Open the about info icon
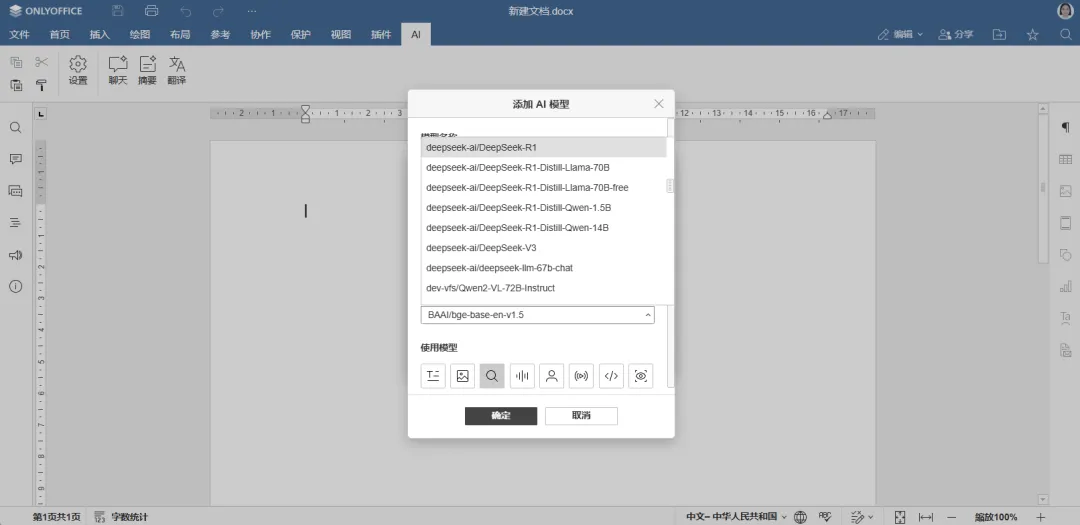This screenshot has height=525, width=1080. (15, 287)
